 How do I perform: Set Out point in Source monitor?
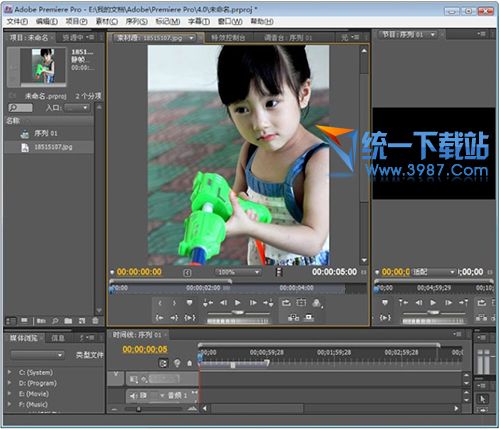[174, 303]
